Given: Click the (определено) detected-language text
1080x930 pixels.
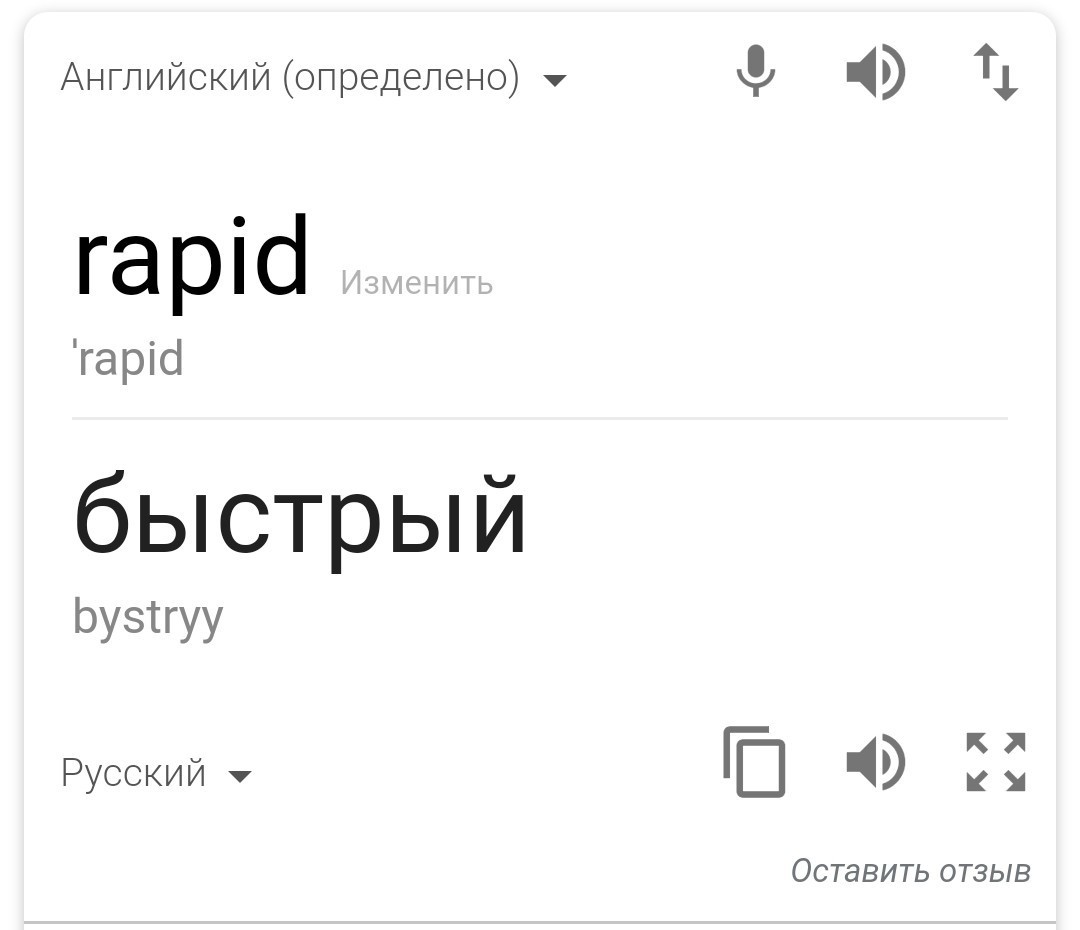Looking at the screenshot, I should pos(401,77).
